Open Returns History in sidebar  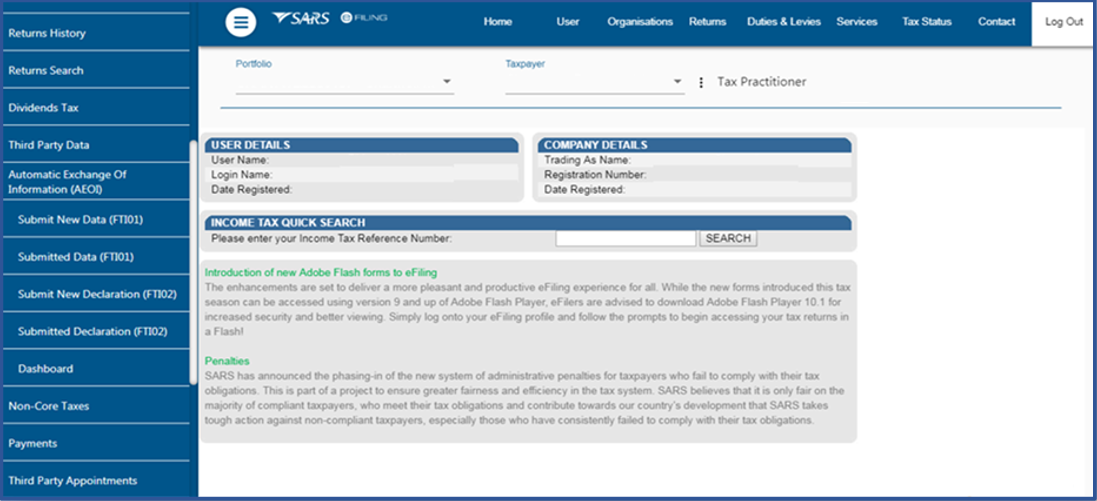[x=47, y=33]
